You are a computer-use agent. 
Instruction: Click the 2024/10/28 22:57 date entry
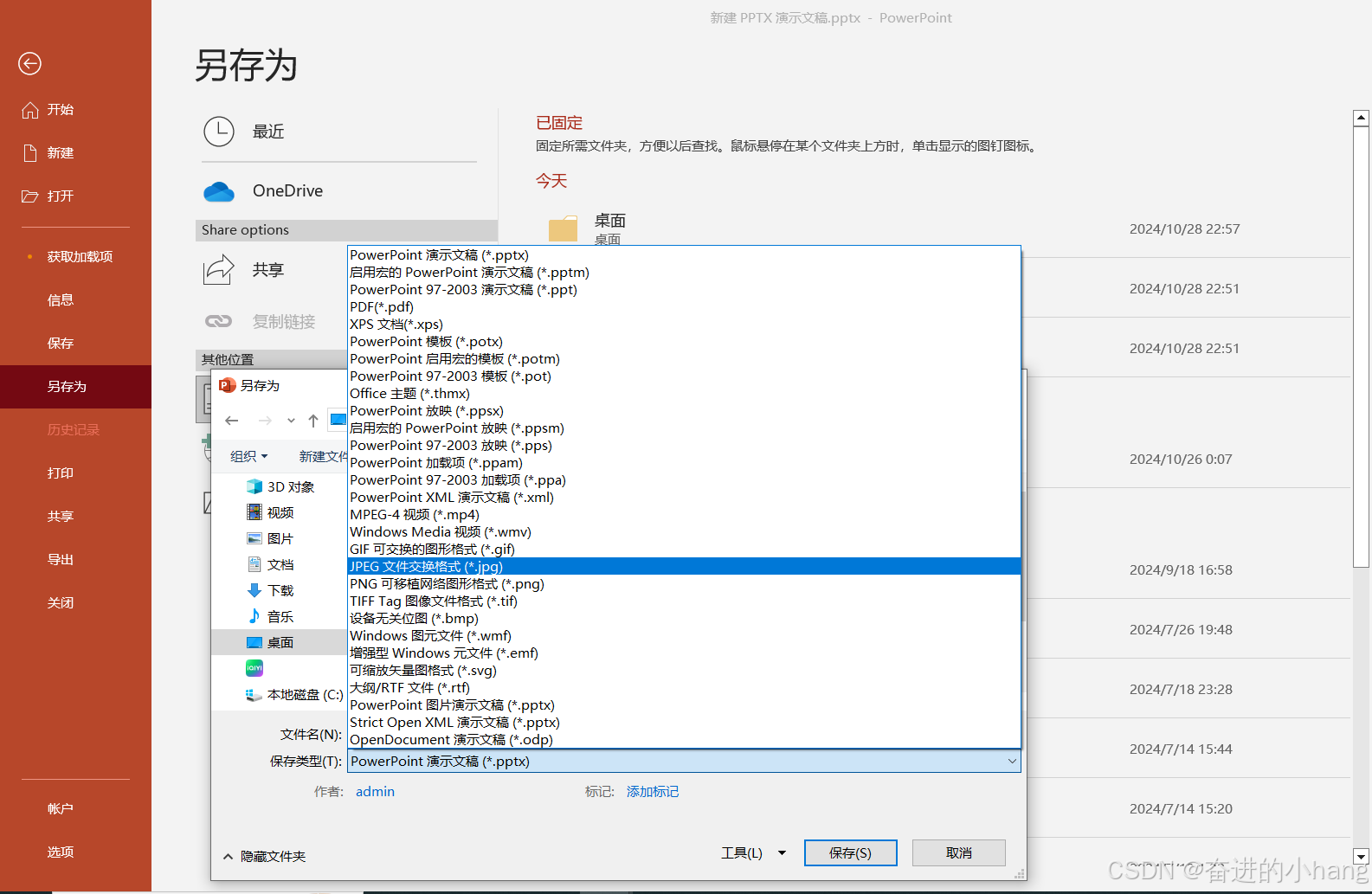click(1184, 229)
